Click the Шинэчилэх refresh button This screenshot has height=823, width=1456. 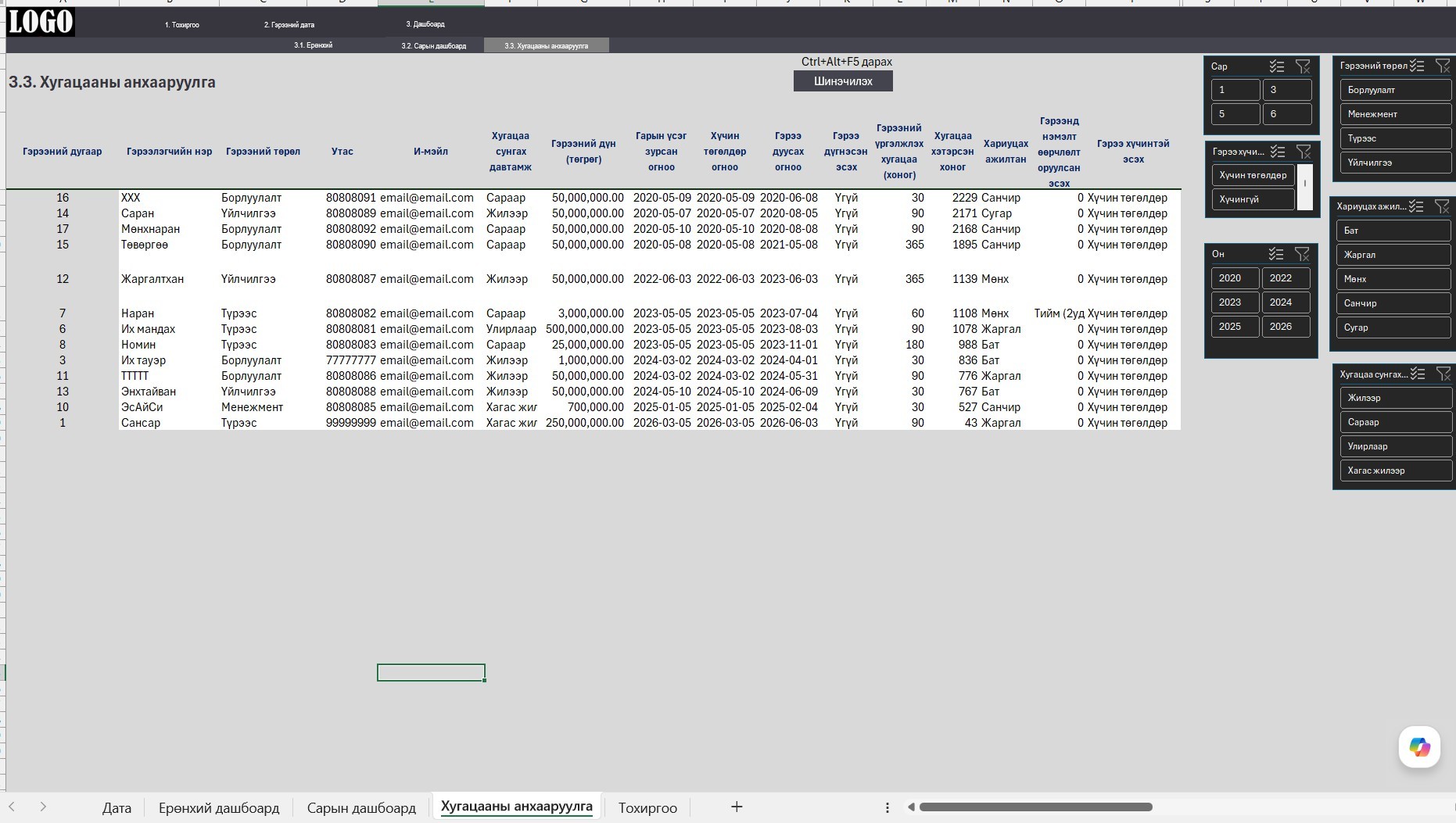(843, 81)
